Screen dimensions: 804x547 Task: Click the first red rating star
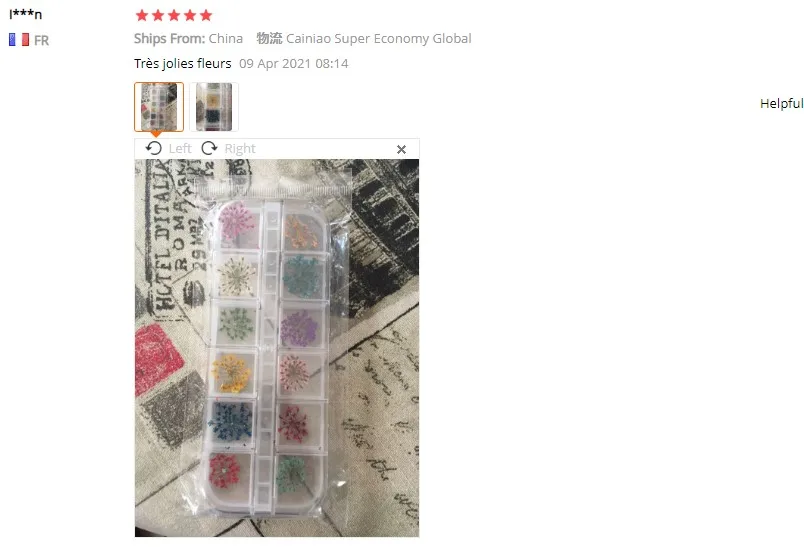click(142, 15)
